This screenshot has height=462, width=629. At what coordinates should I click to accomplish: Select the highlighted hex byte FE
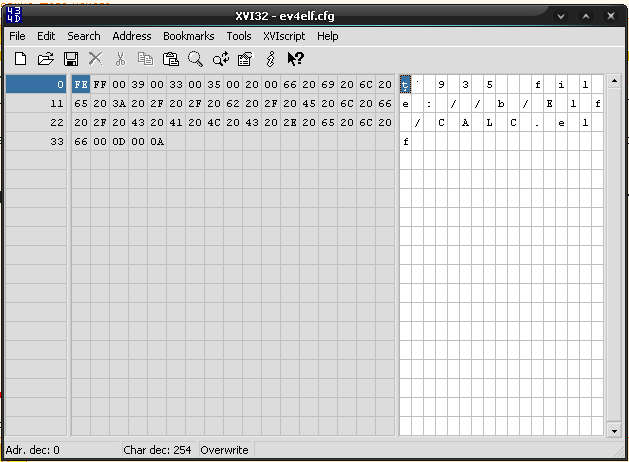tap(81, 84)
